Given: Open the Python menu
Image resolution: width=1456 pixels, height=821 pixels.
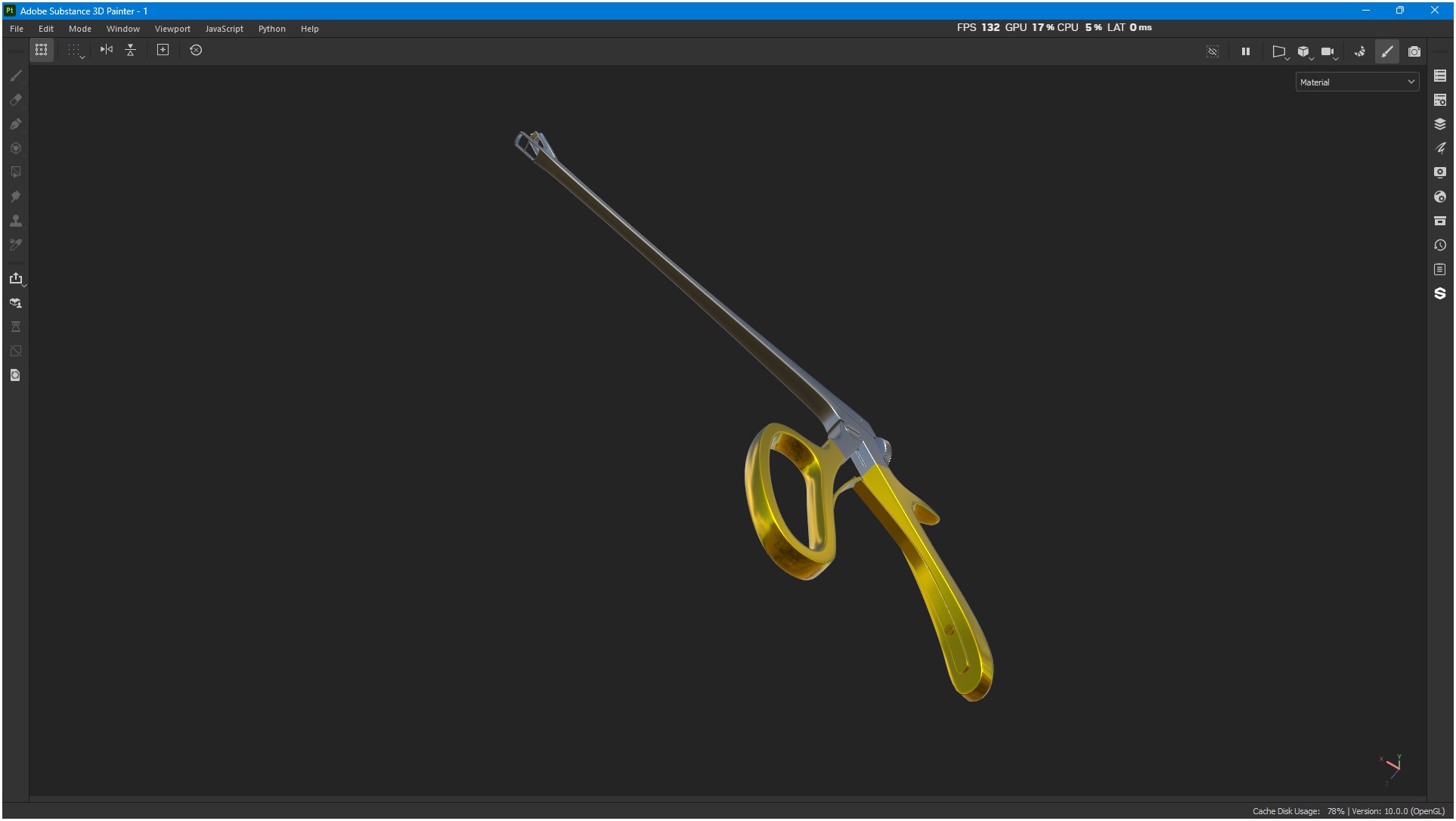Looking at the screenshot, I should click(x=272, y=29).
